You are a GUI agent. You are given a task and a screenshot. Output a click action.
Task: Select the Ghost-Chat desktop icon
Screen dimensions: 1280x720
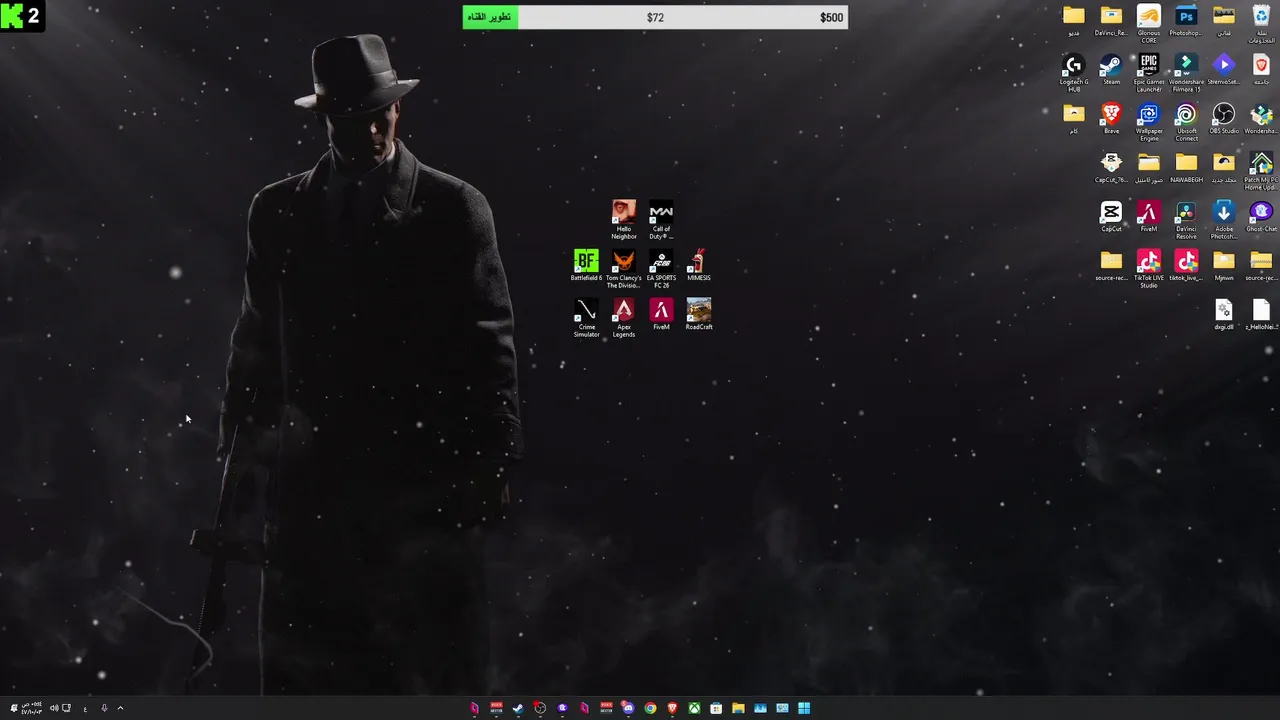pos(1261,216)
